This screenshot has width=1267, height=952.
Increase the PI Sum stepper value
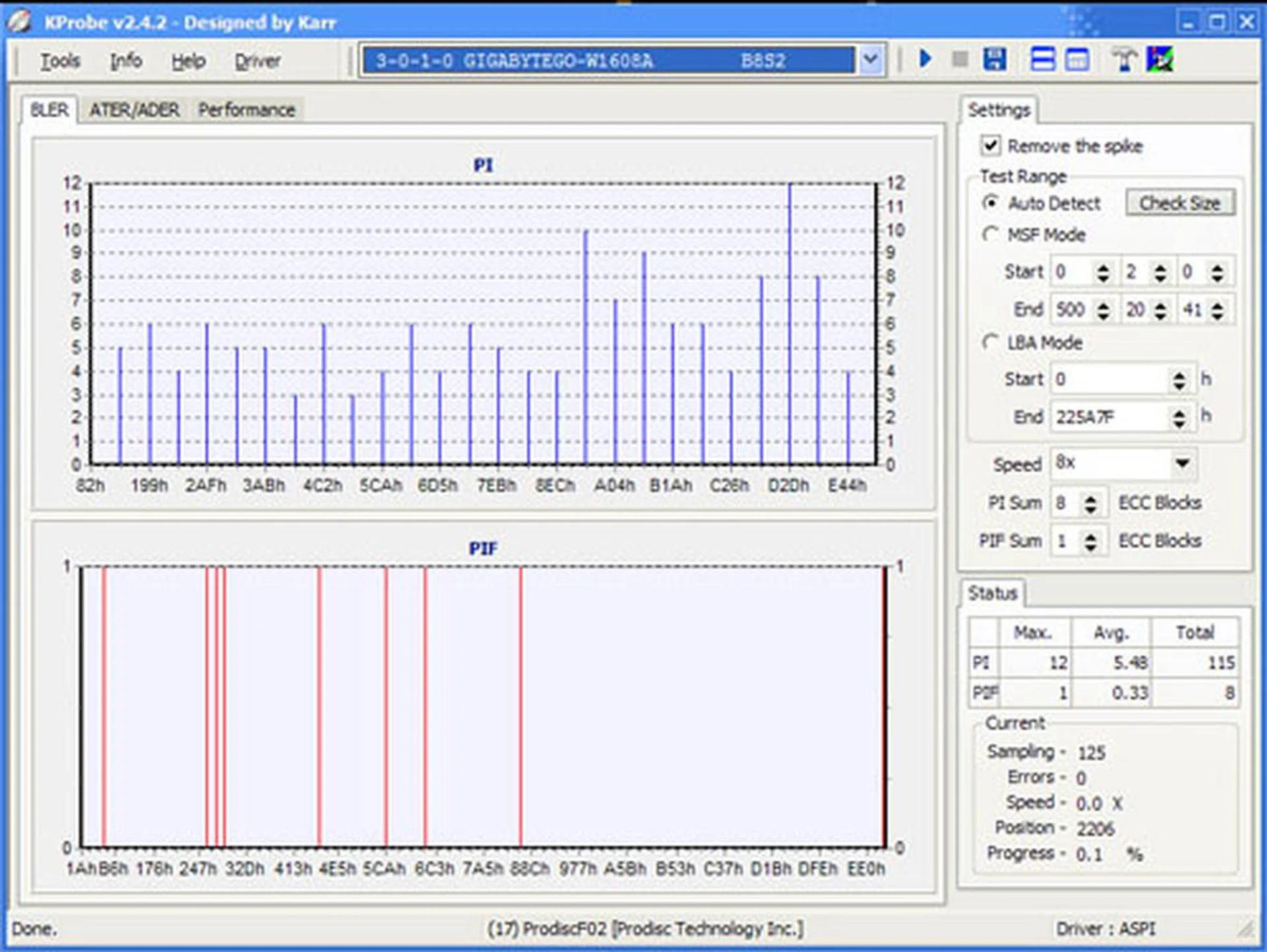tap(1091, 498)
